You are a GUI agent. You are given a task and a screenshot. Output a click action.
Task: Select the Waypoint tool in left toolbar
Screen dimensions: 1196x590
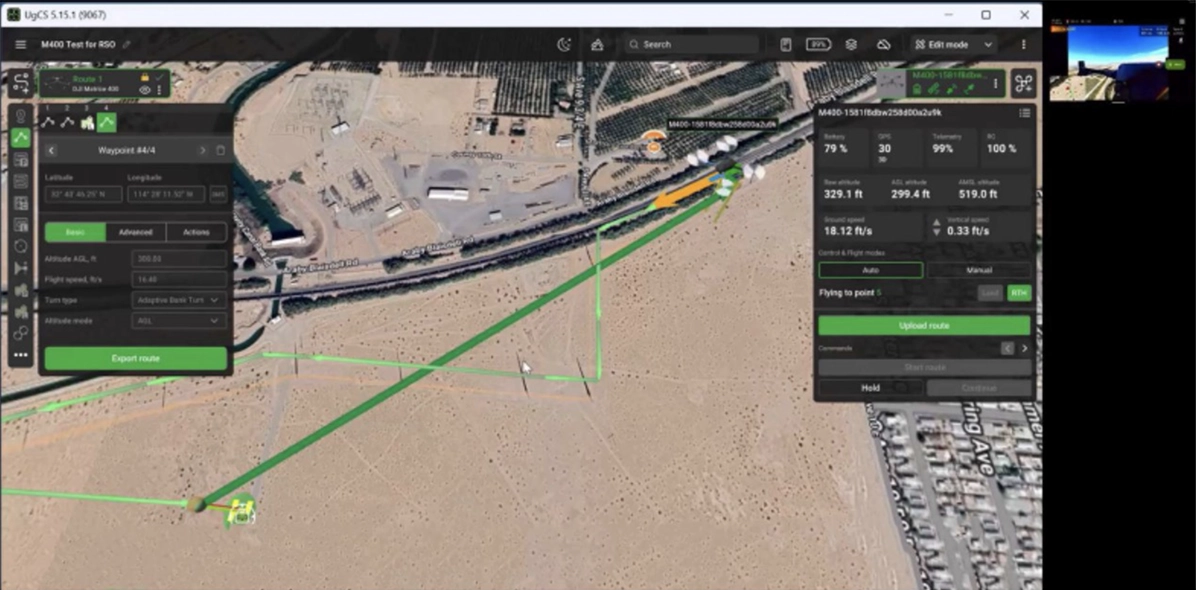tap(21, 138)
